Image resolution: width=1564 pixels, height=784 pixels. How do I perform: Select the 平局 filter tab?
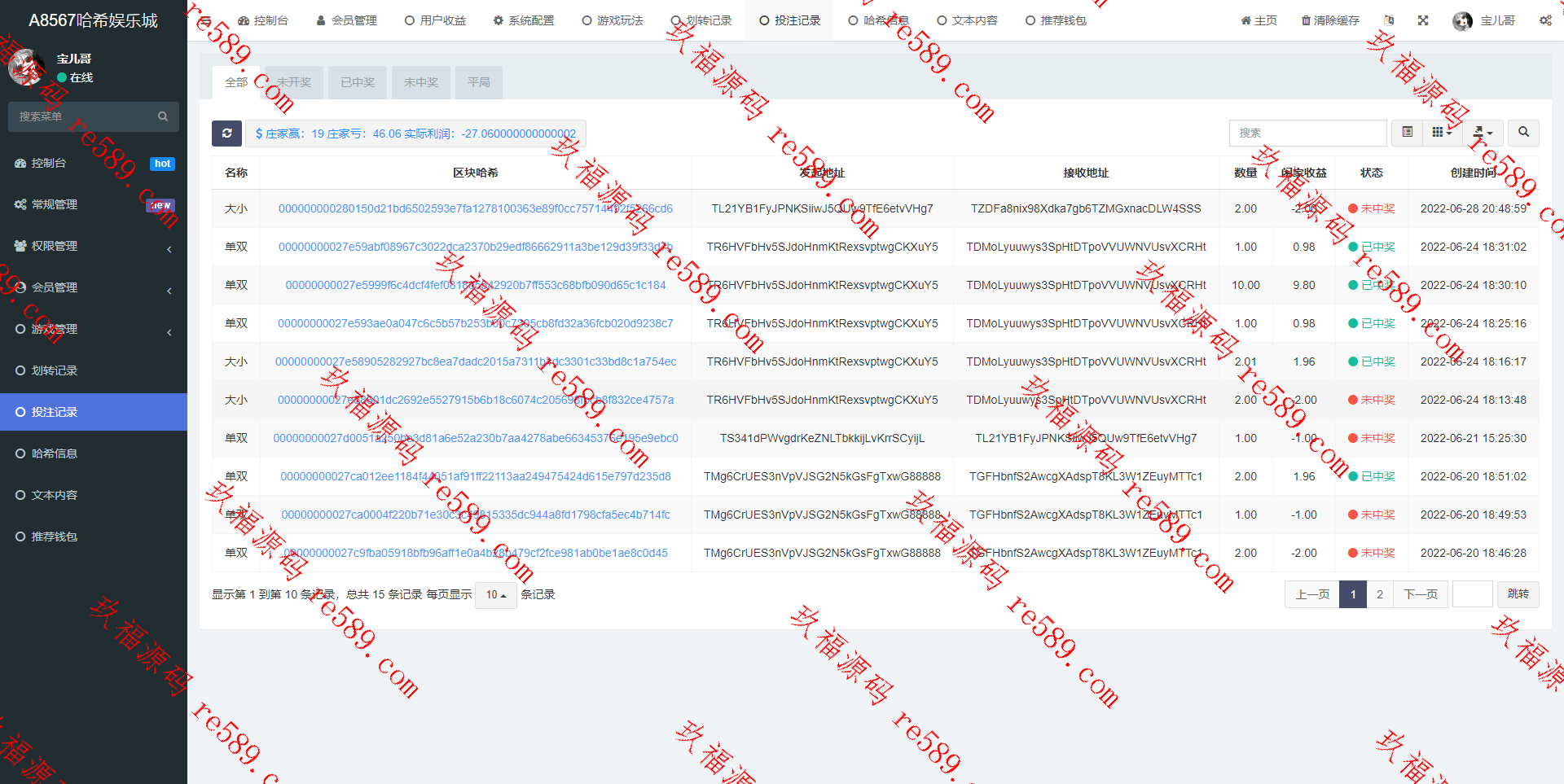click(x=479, y=82)
